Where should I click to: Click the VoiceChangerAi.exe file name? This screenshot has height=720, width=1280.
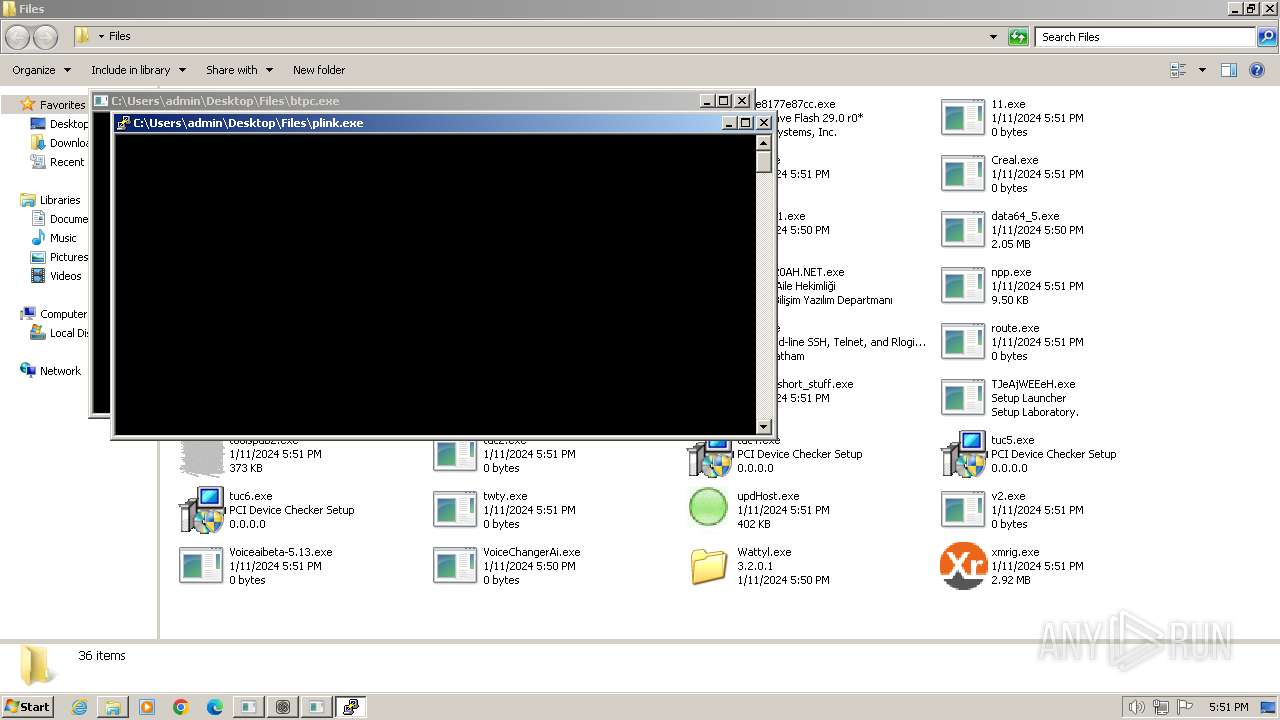[x=531, y=552]
